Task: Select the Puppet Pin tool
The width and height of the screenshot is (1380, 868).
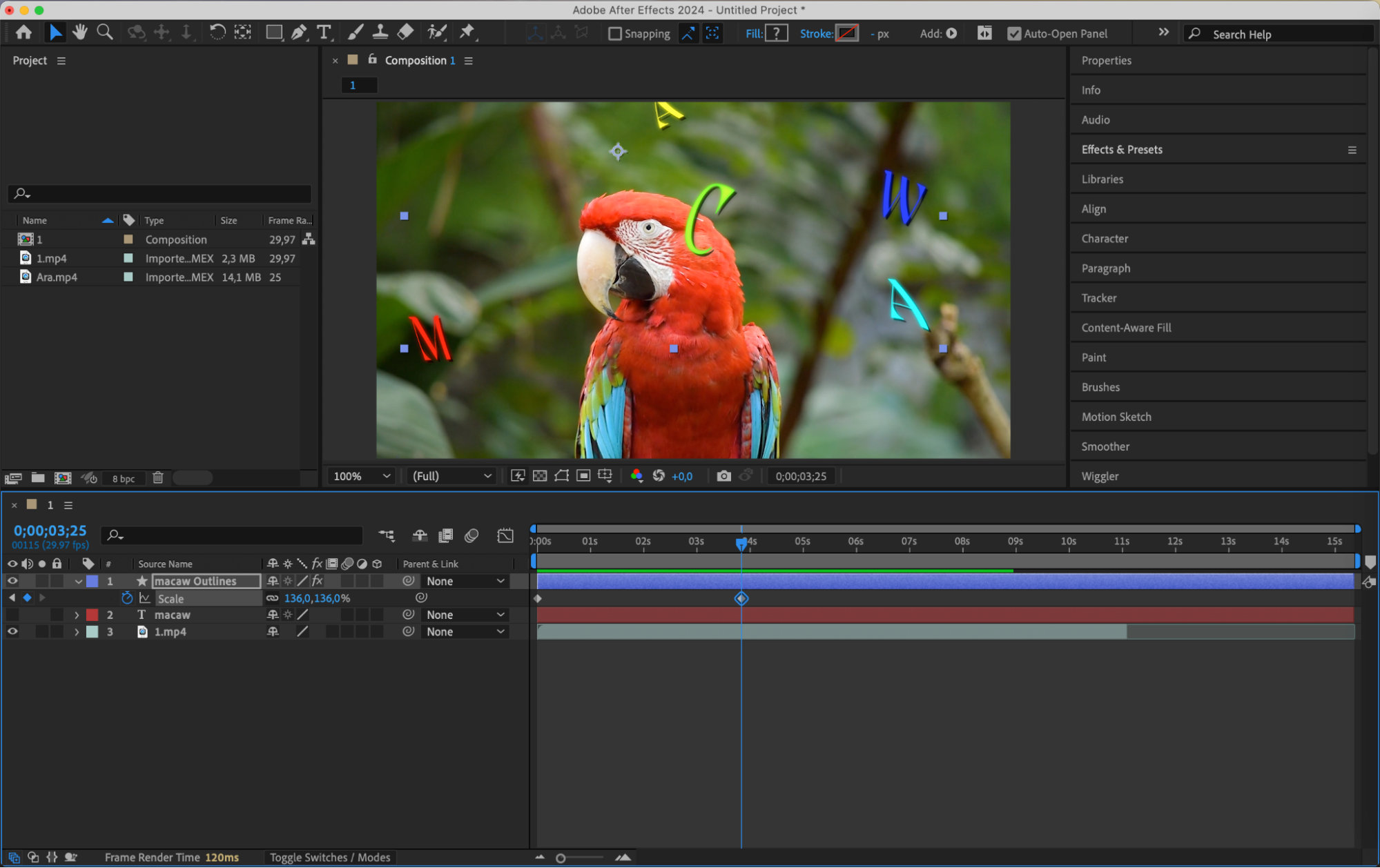Action: pyautogui.click(x=467, y=32)
